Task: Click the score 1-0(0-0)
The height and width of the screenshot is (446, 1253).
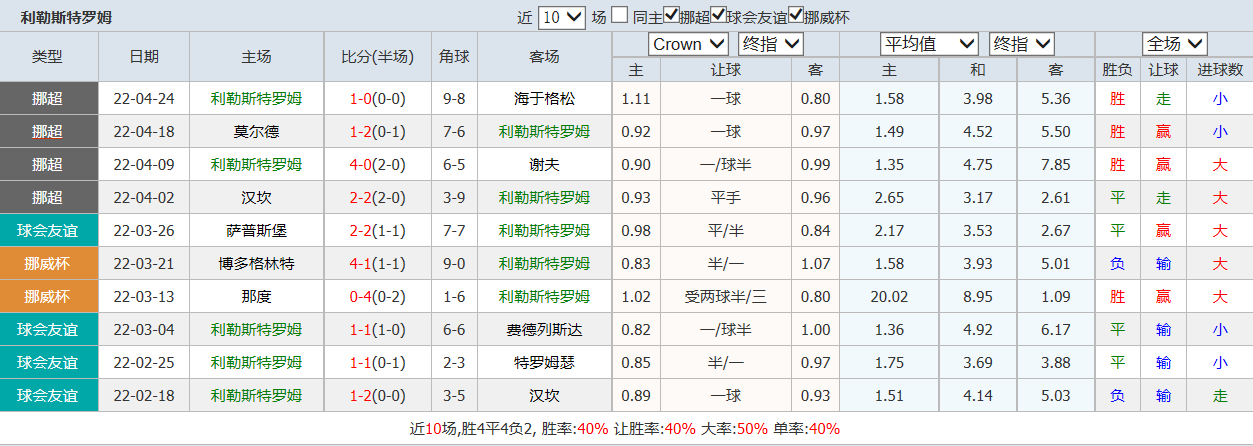Action: (377, 98)
